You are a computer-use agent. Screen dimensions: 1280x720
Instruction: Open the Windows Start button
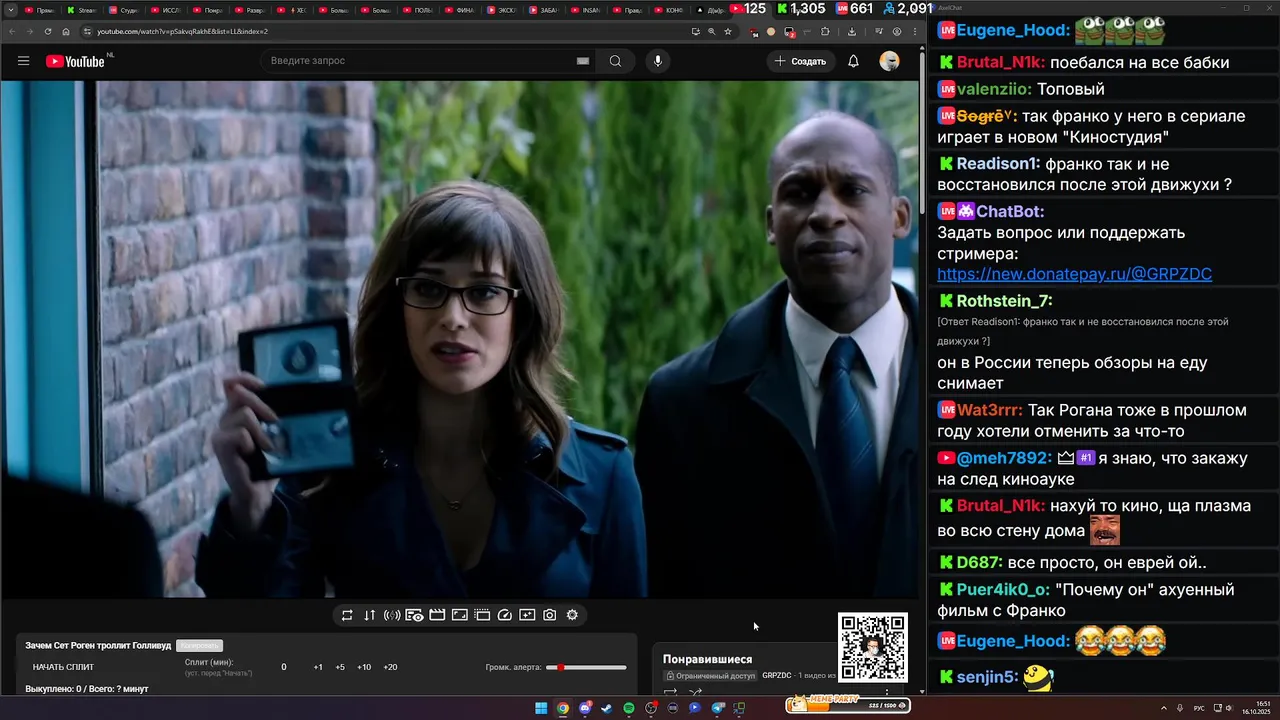(541, 708)
